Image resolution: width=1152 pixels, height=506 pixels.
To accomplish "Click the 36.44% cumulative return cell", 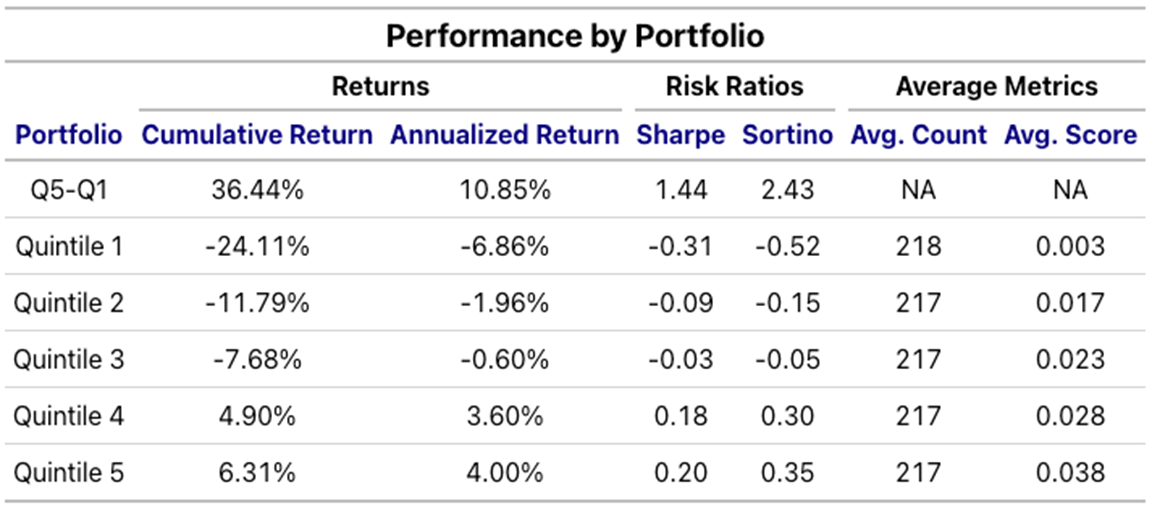I will tap(257, 190).
